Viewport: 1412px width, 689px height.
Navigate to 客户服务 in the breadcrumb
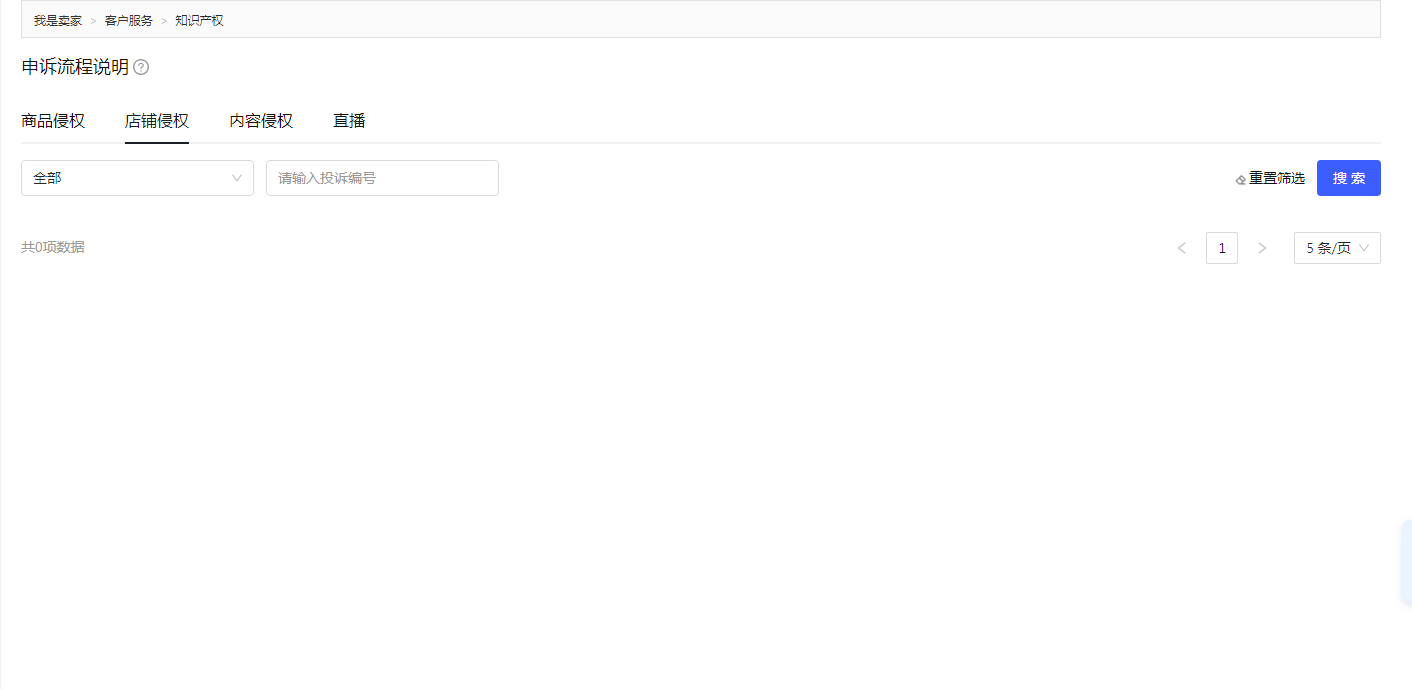129,20
